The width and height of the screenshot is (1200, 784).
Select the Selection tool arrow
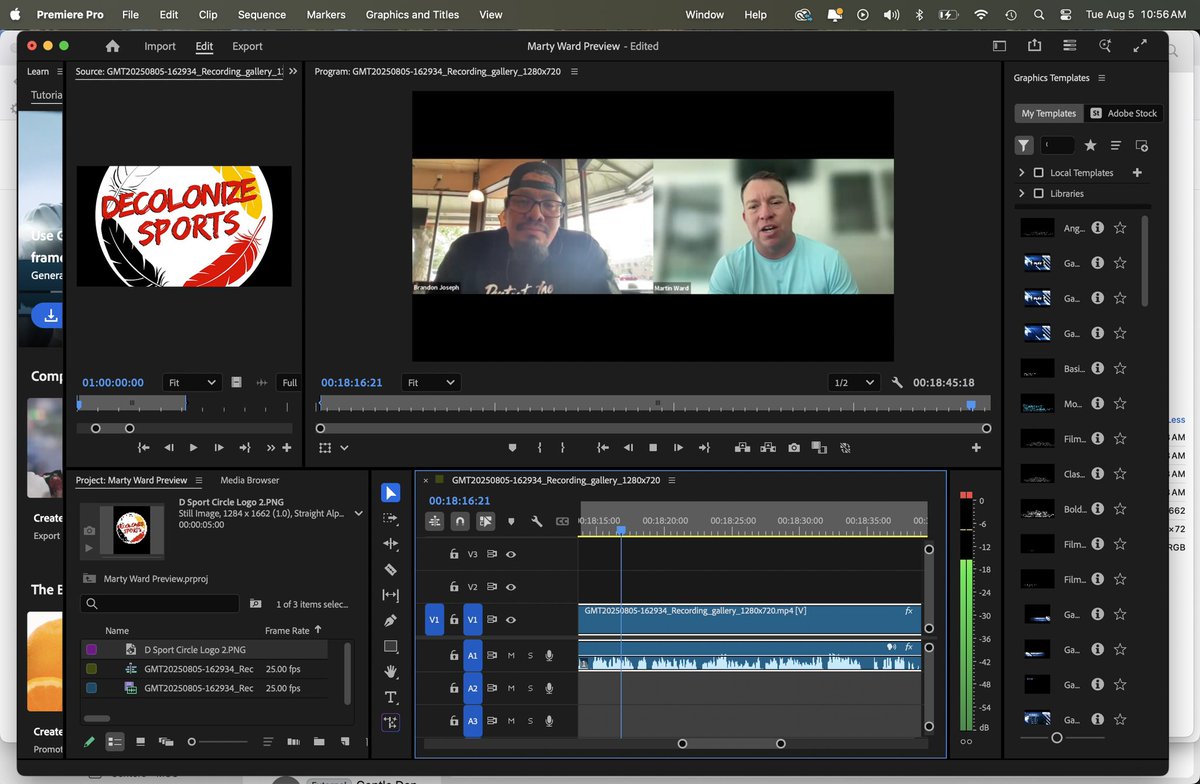[391, 492]
